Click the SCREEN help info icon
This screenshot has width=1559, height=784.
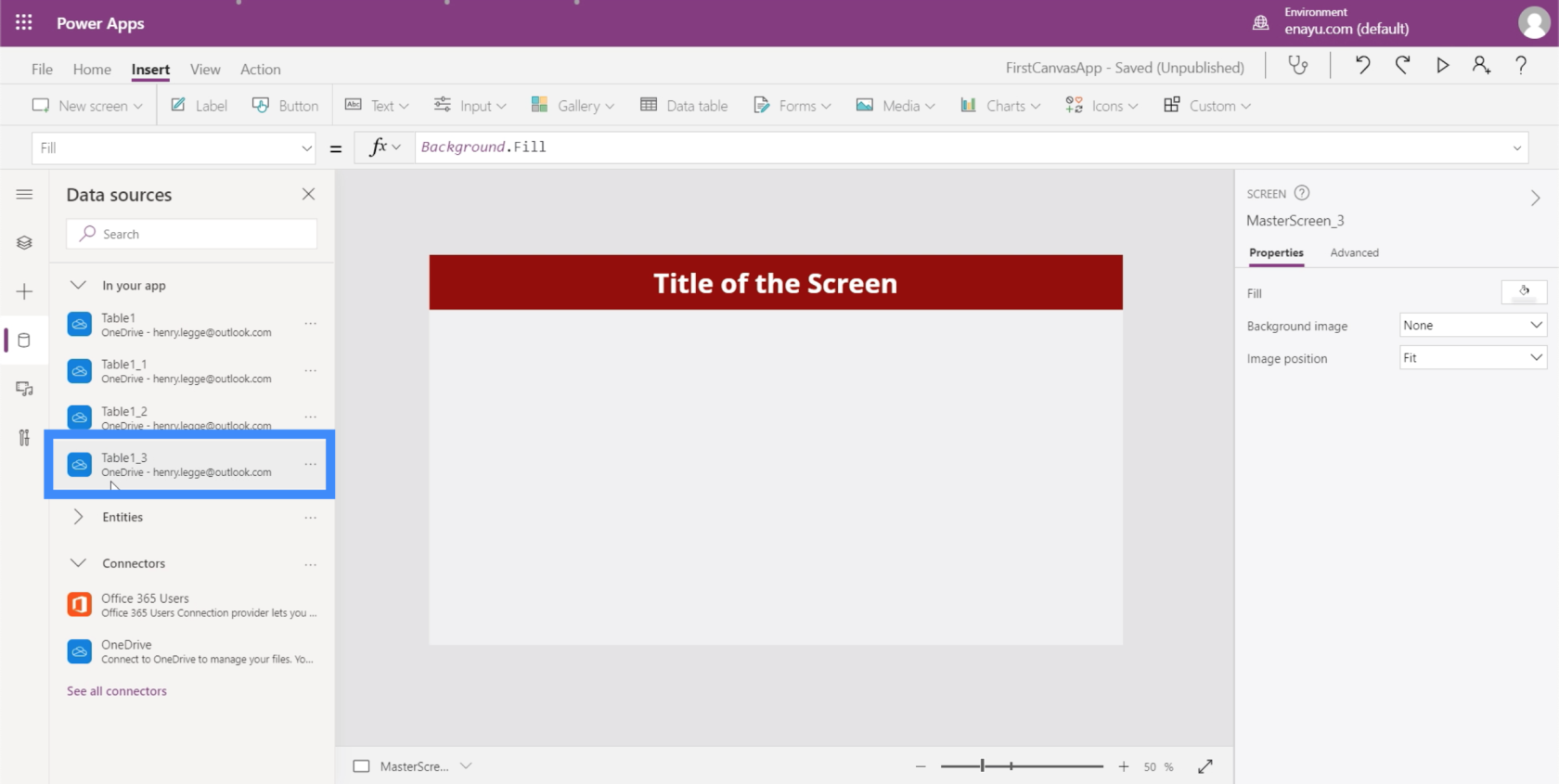1302,193
